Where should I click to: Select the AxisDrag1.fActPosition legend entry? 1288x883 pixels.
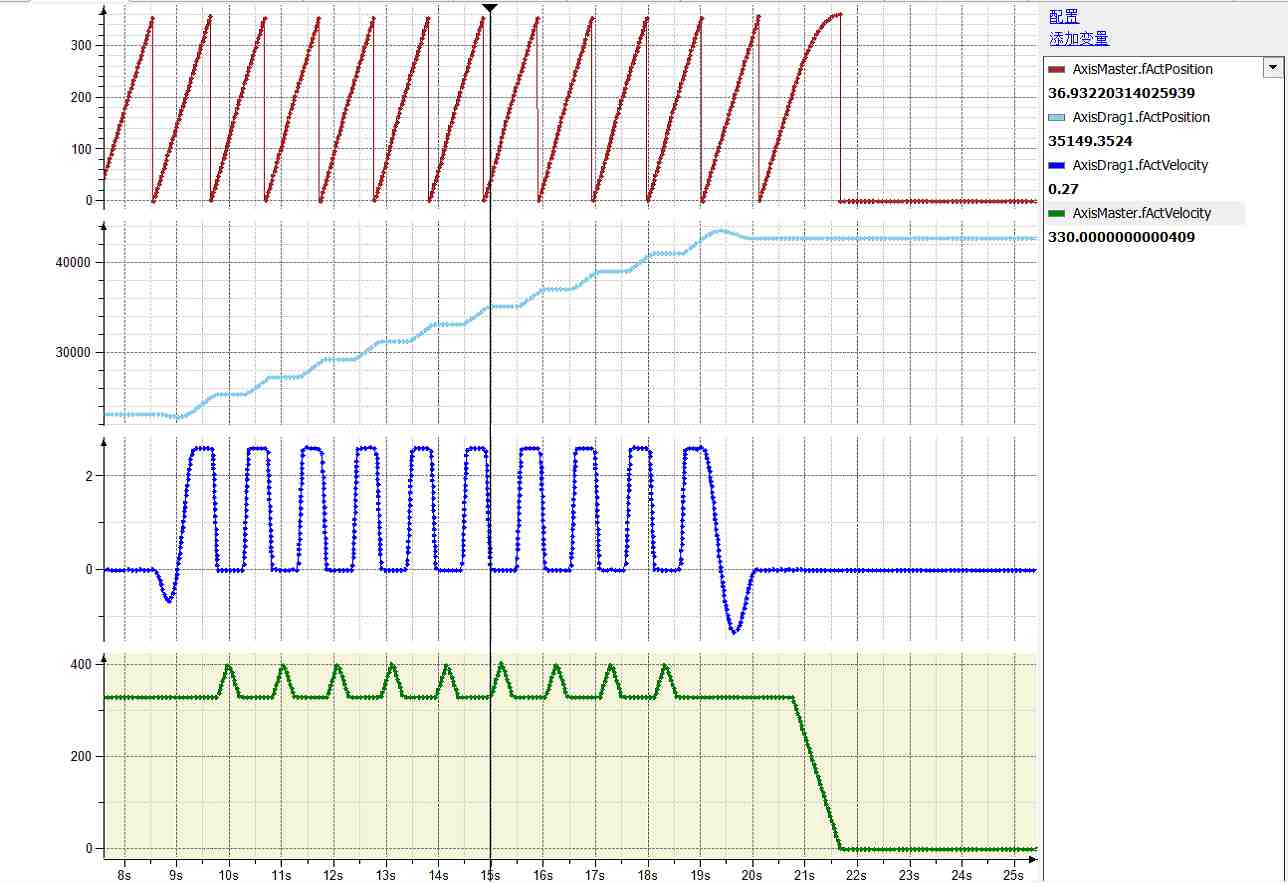tap(1140, 117)
